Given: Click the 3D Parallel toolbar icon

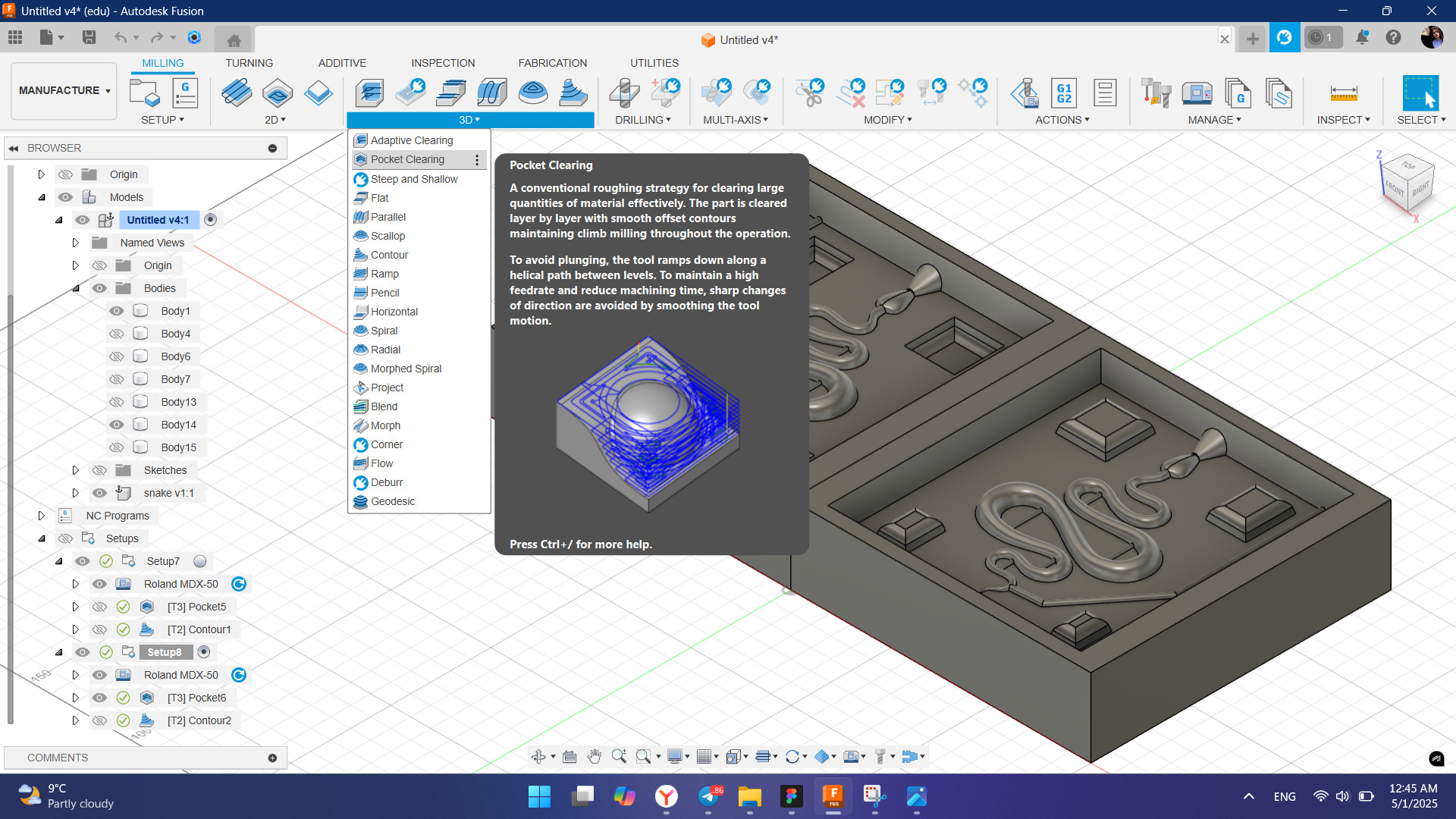Looking at the screenshot, I should [x=492, y=93].
